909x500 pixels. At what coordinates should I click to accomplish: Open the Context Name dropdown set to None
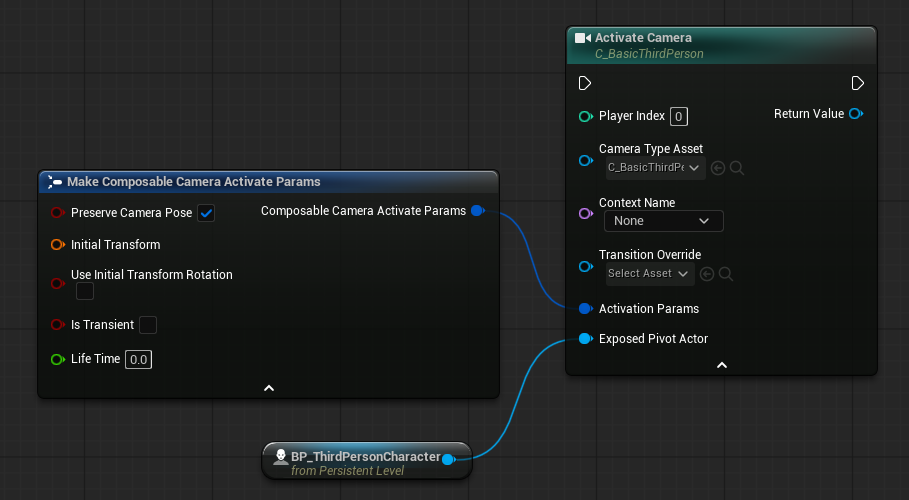663,221
